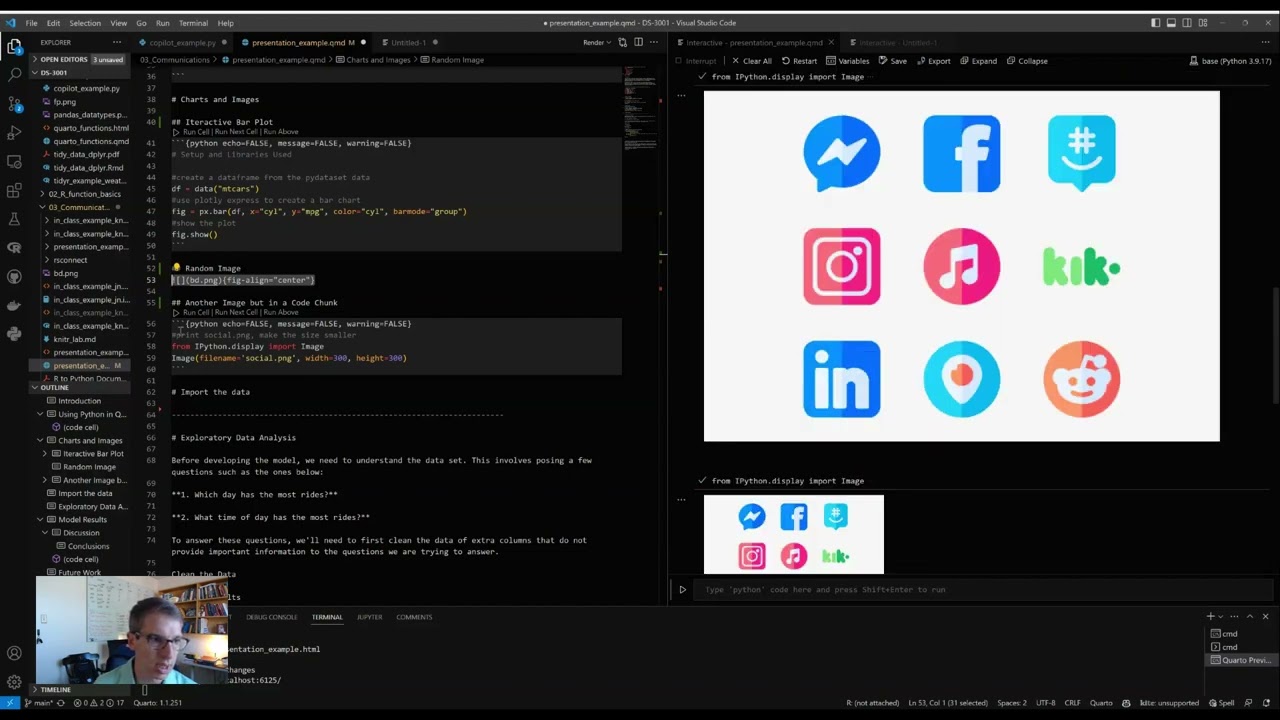Screen dimensions: 1280x720
Task: Toggle the primary sidebar layout icon in the title bar
Action: coord(1155,23)
